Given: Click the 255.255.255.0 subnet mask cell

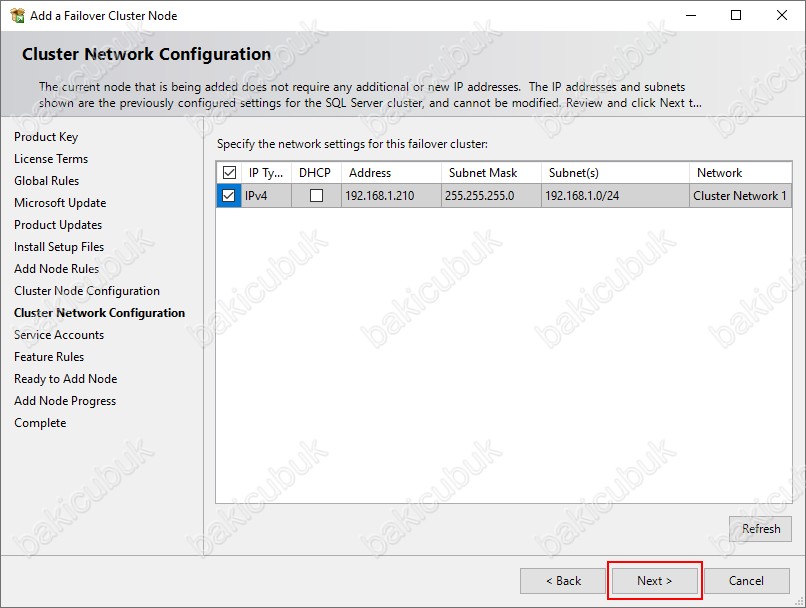Looking at the screenshot, I should [491, 196].
